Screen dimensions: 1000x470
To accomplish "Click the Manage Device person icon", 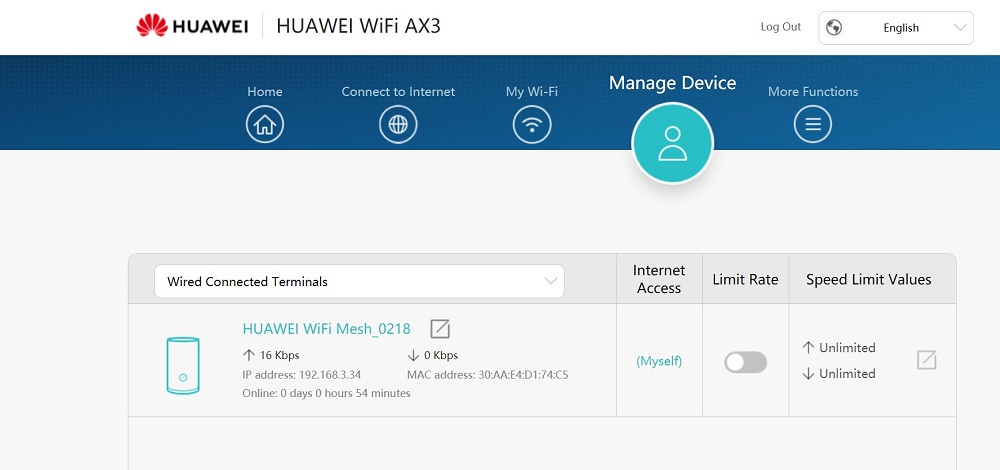I will [x=672, y=143].
